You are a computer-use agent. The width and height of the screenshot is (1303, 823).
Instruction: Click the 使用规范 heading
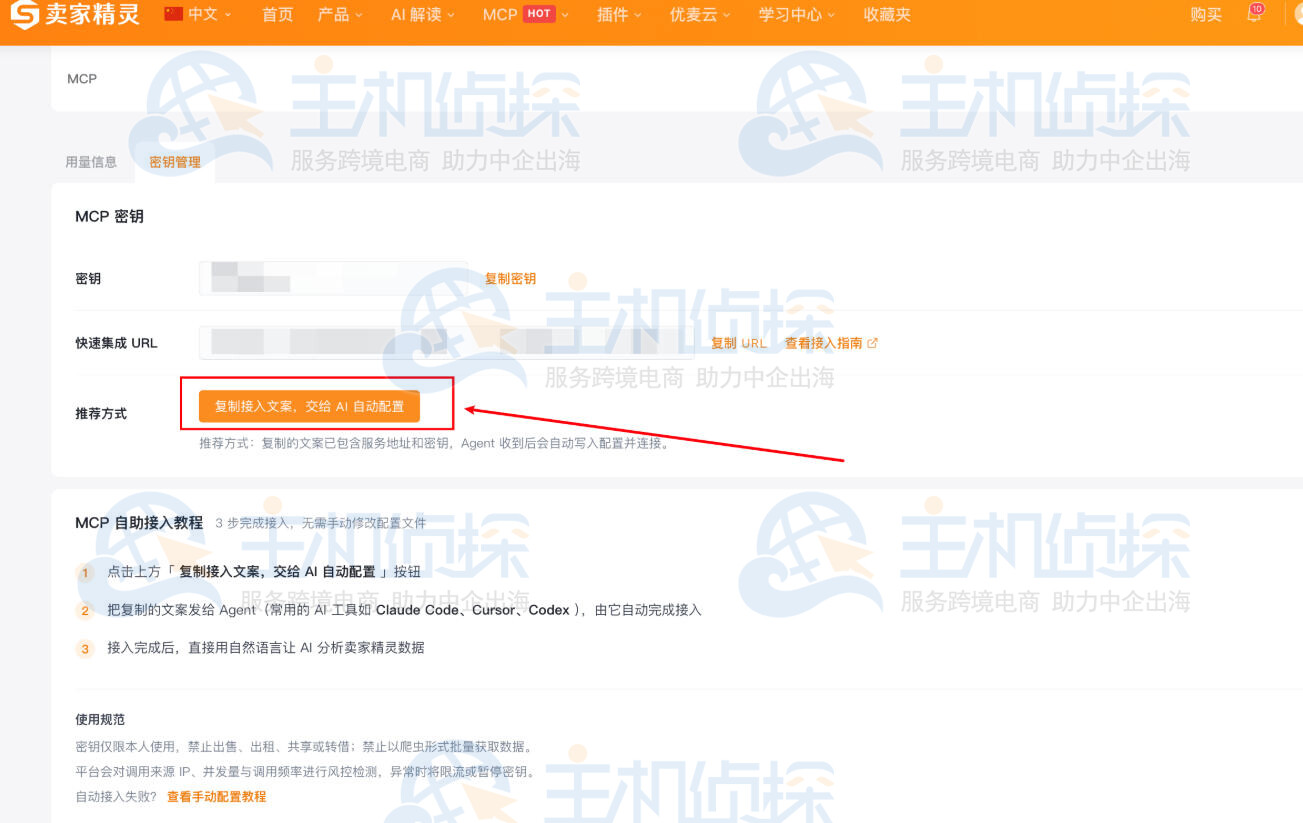click(100, 720)
